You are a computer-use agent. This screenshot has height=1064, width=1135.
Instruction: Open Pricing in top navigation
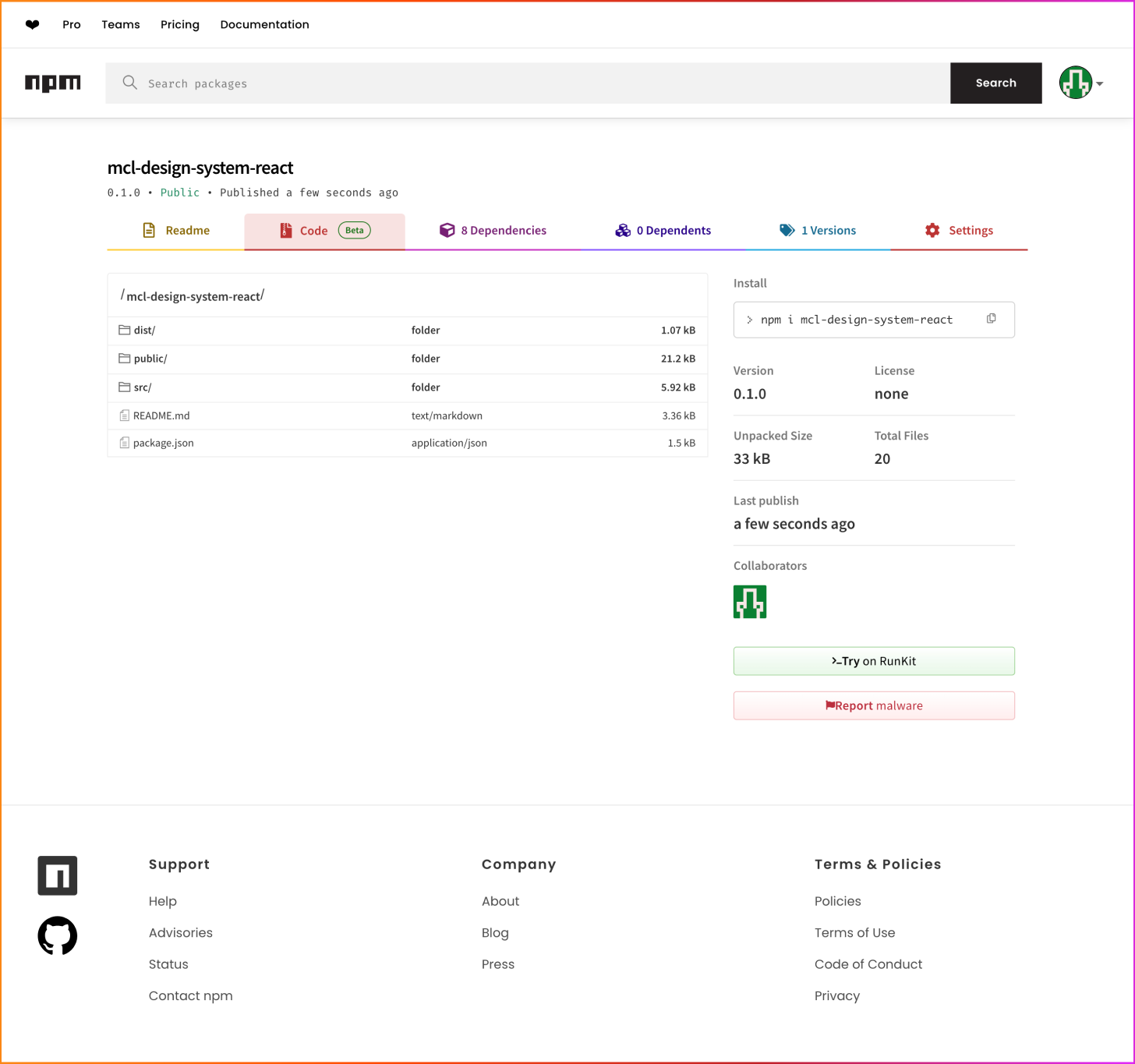click(x=180, y=24)
